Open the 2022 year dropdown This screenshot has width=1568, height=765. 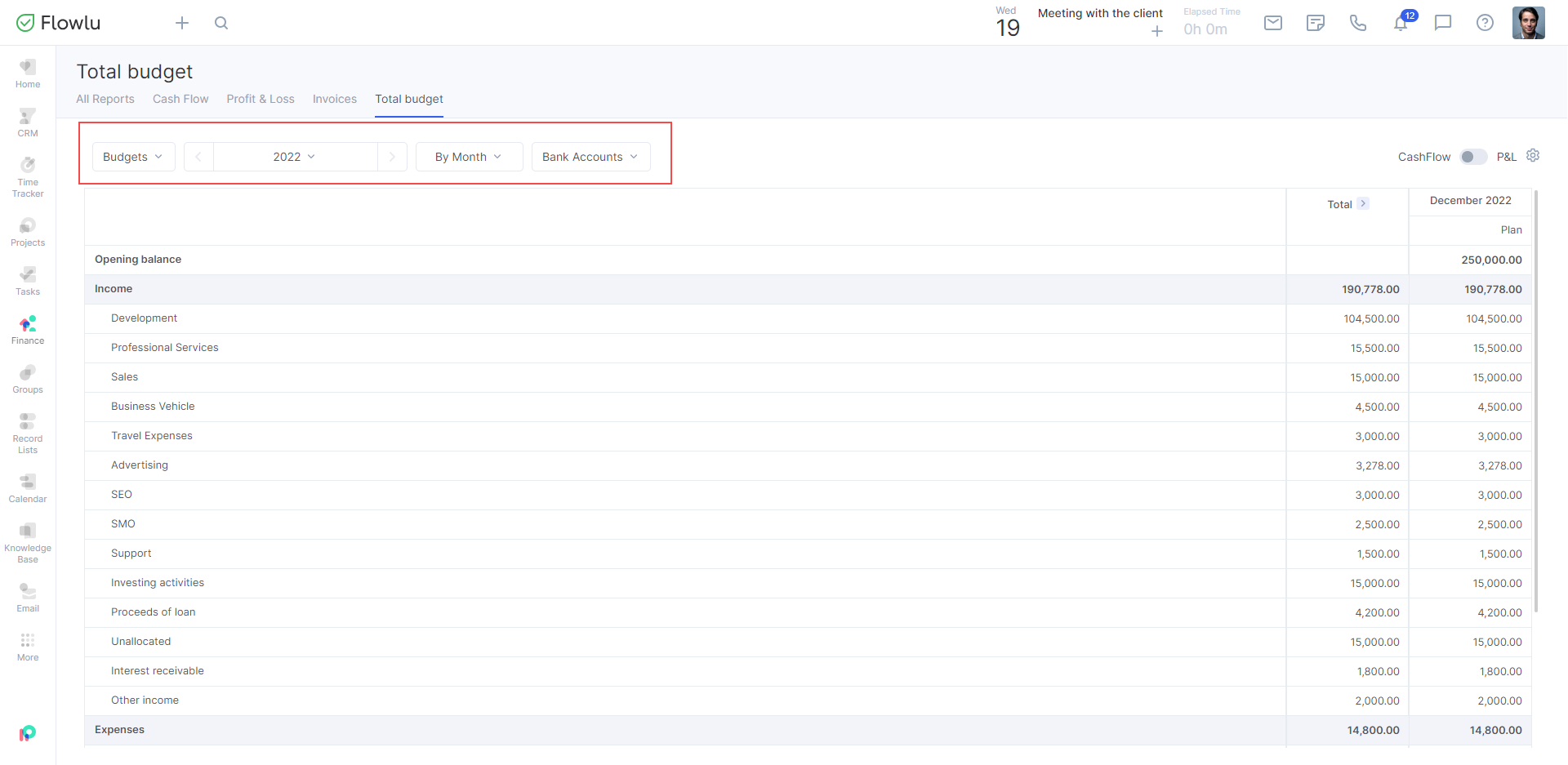coord(295,157)
